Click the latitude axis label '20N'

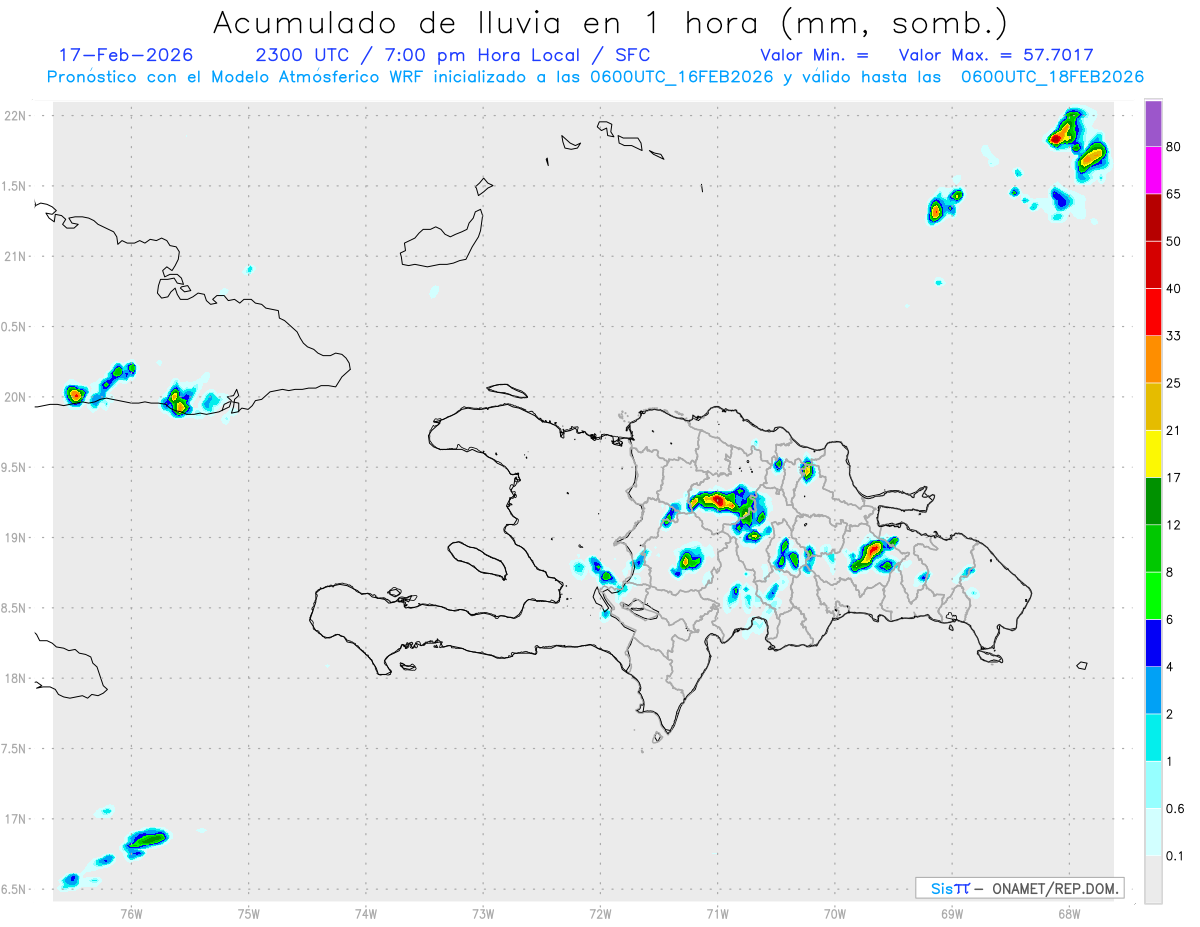[x=15, y=397]
